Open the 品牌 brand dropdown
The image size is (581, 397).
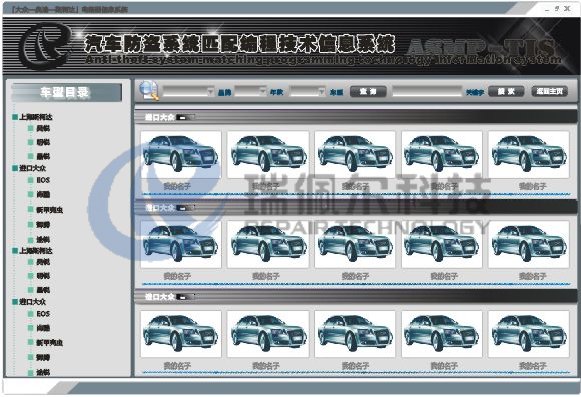click(x=188, y=91)
